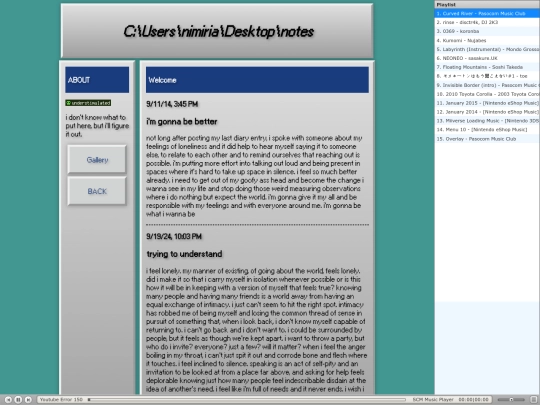Image resolution: width=540 pixels, height=405 pixels.
Task: Seek along the track progress bar
Action: pyautogui.click(x=247, y=399)
